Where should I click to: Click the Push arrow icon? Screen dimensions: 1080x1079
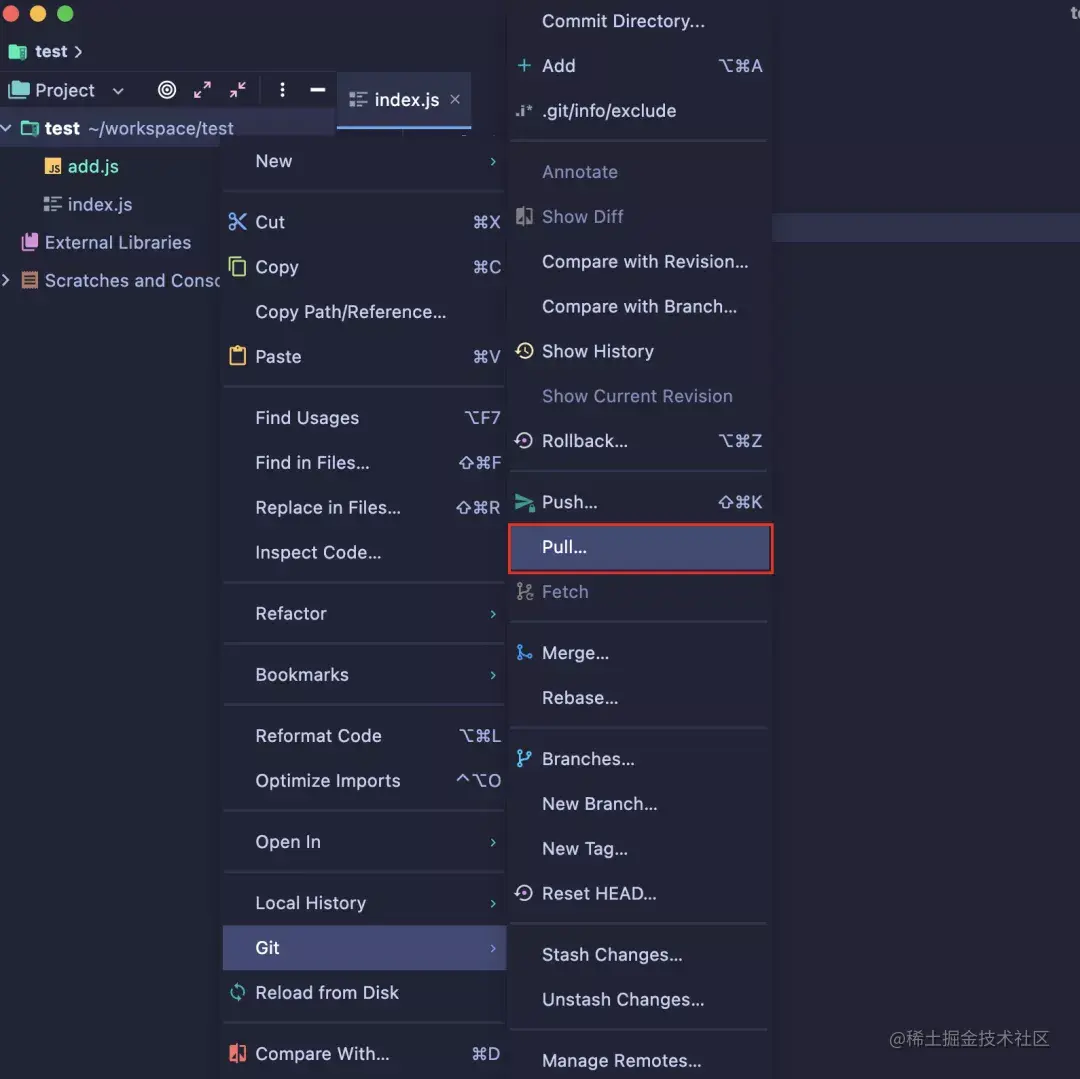(524, 503)
